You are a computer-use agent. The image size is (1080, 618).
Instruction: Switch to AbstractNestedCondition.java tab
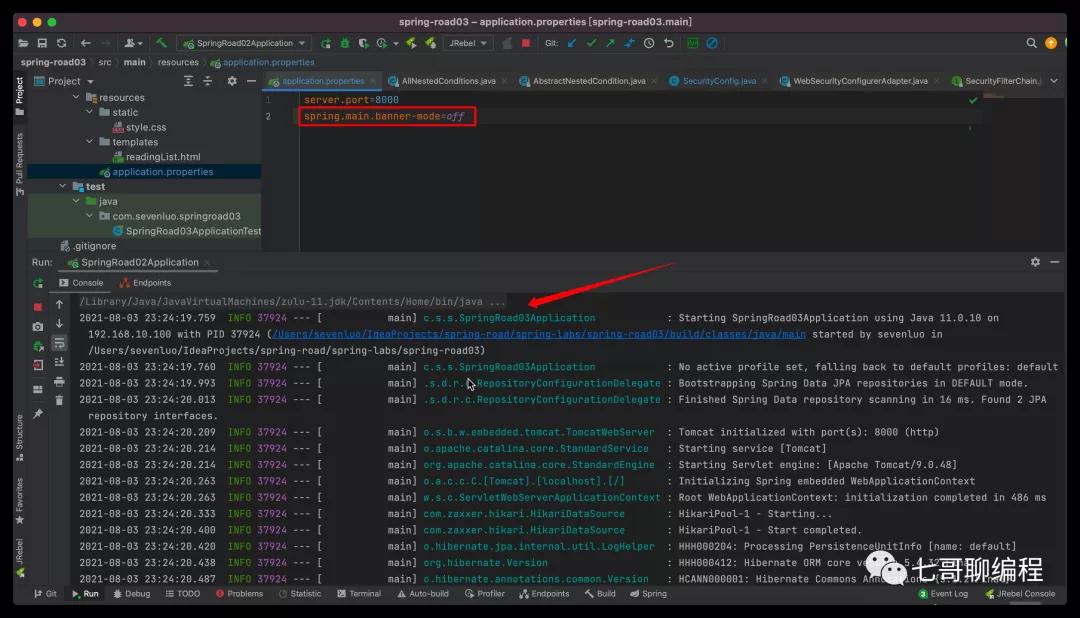[x=588, y=81]
